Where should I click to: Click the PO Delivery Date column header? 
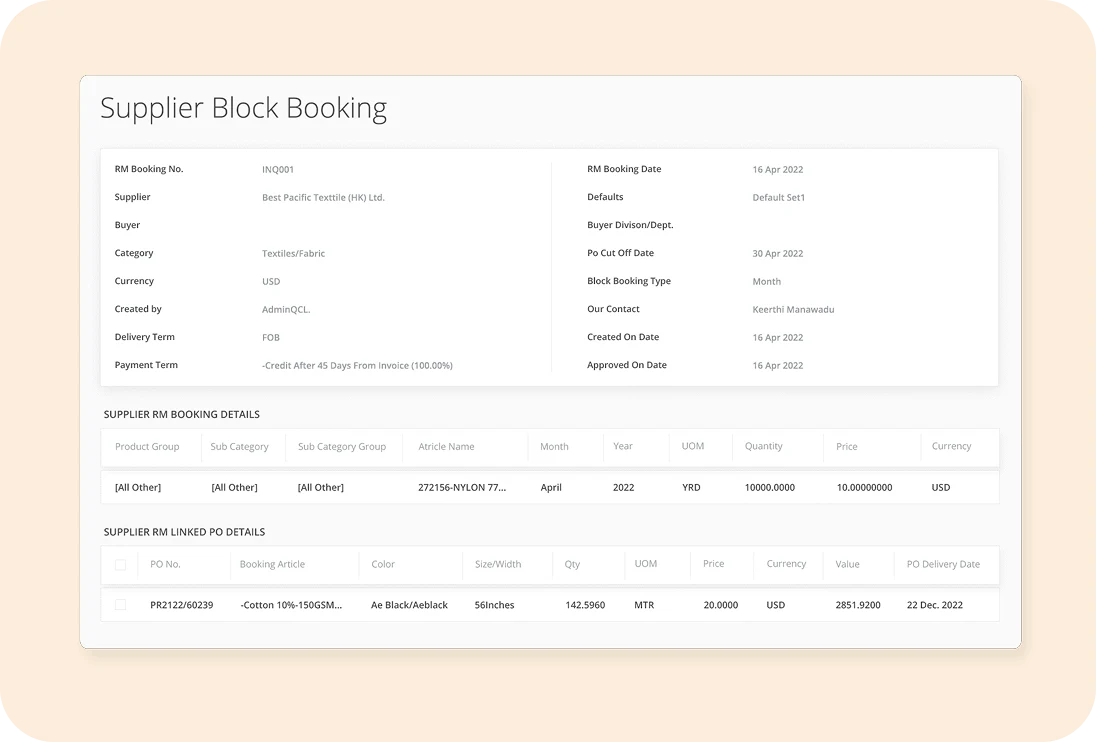[x=942, y=564]
